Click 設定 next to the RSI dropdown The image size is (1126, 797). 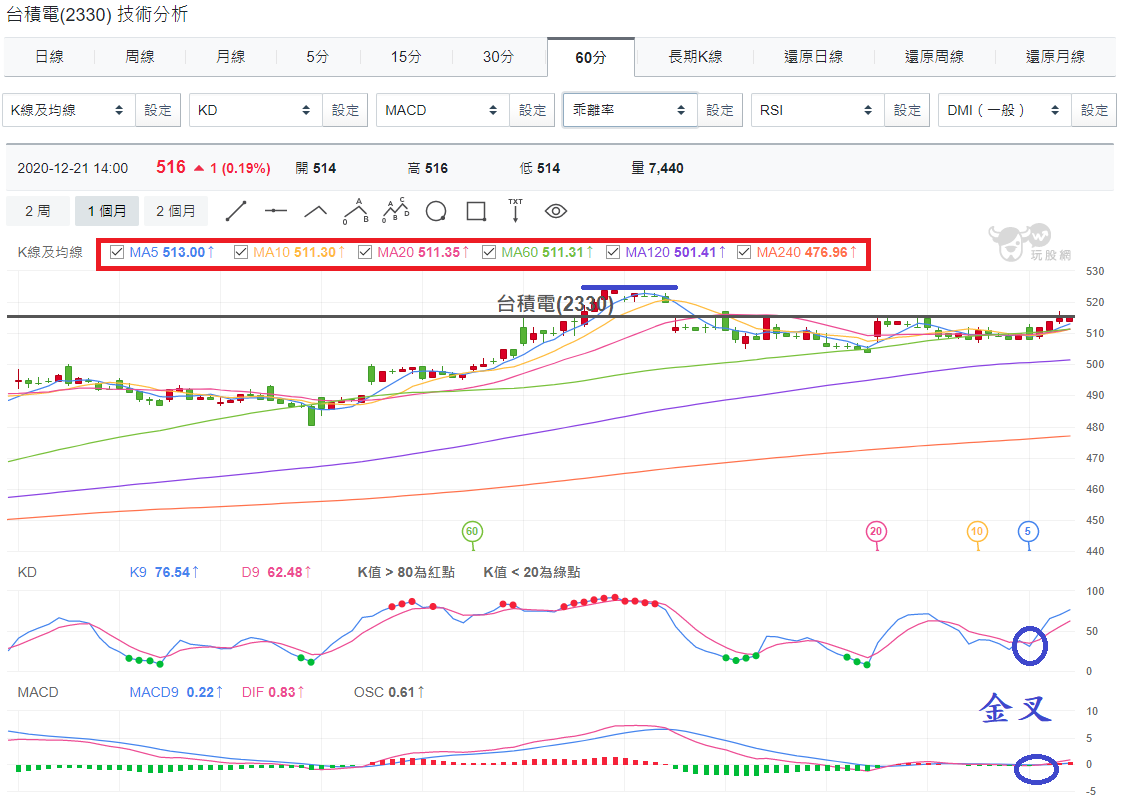[907, 110]
